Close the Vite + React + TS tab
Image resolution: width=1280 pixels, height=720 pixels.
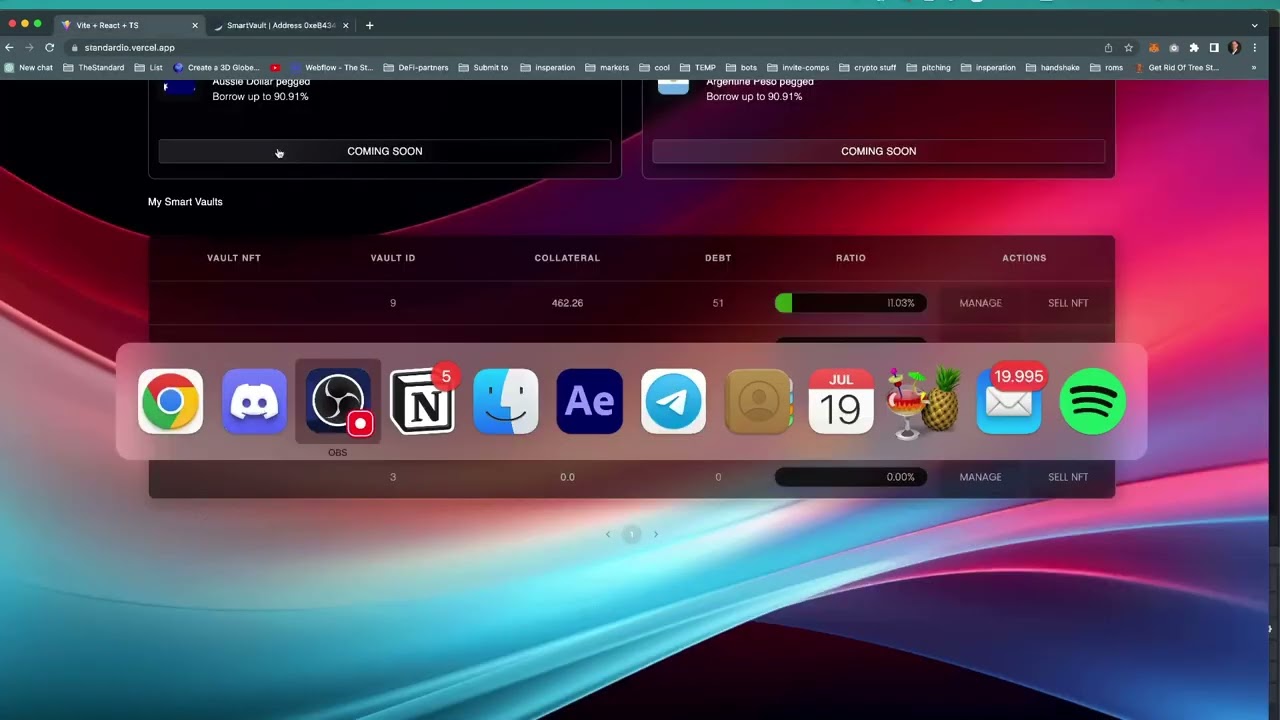(195, 25)
